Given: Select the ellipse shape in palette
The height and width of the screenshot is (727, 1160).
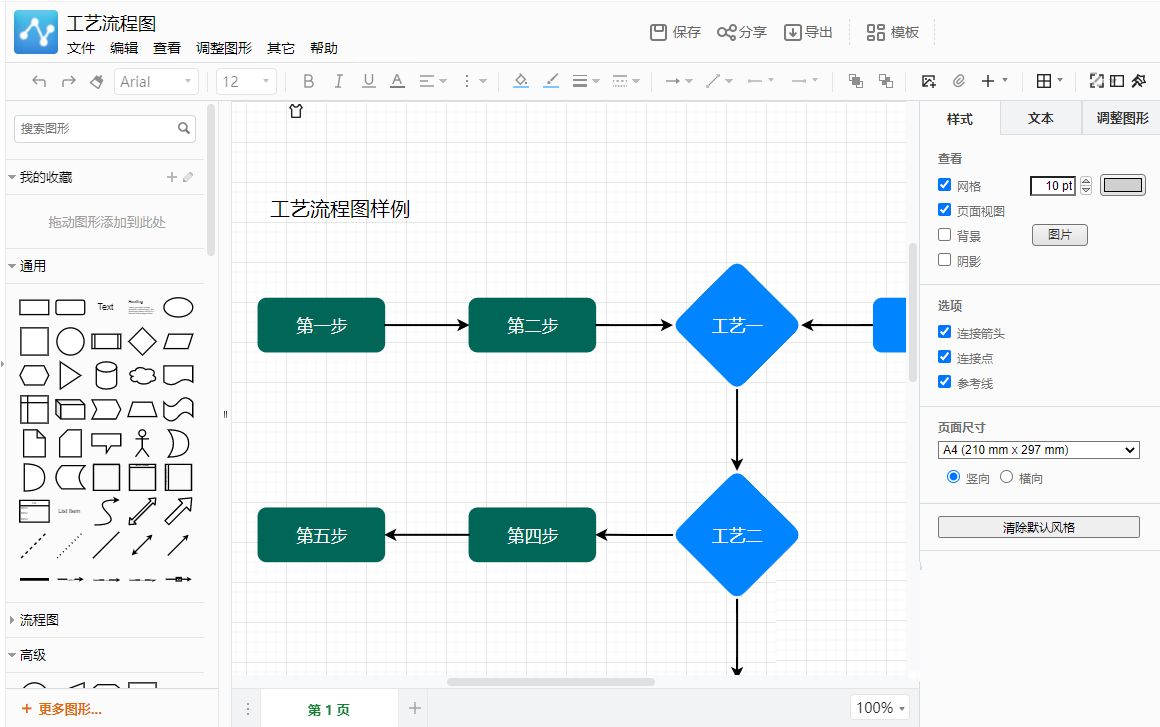Looking at the screenshot, I should (x=178, y=307).
